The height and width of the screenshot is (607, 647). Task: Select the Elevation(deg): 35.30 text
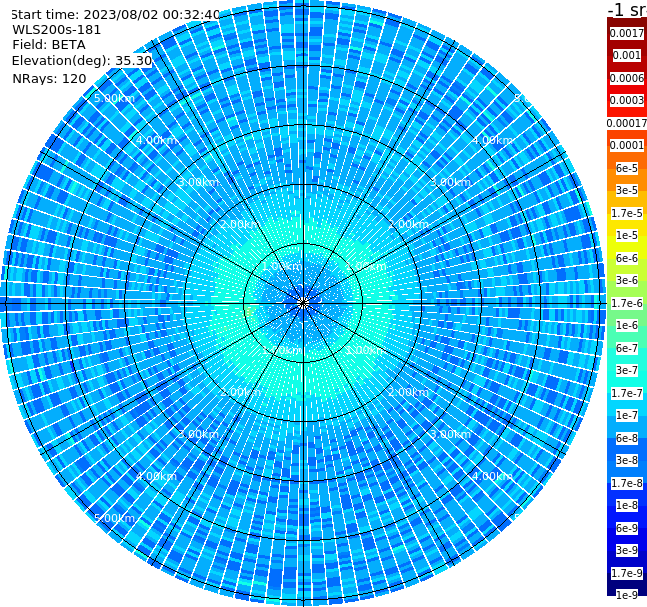pos(82,61)
